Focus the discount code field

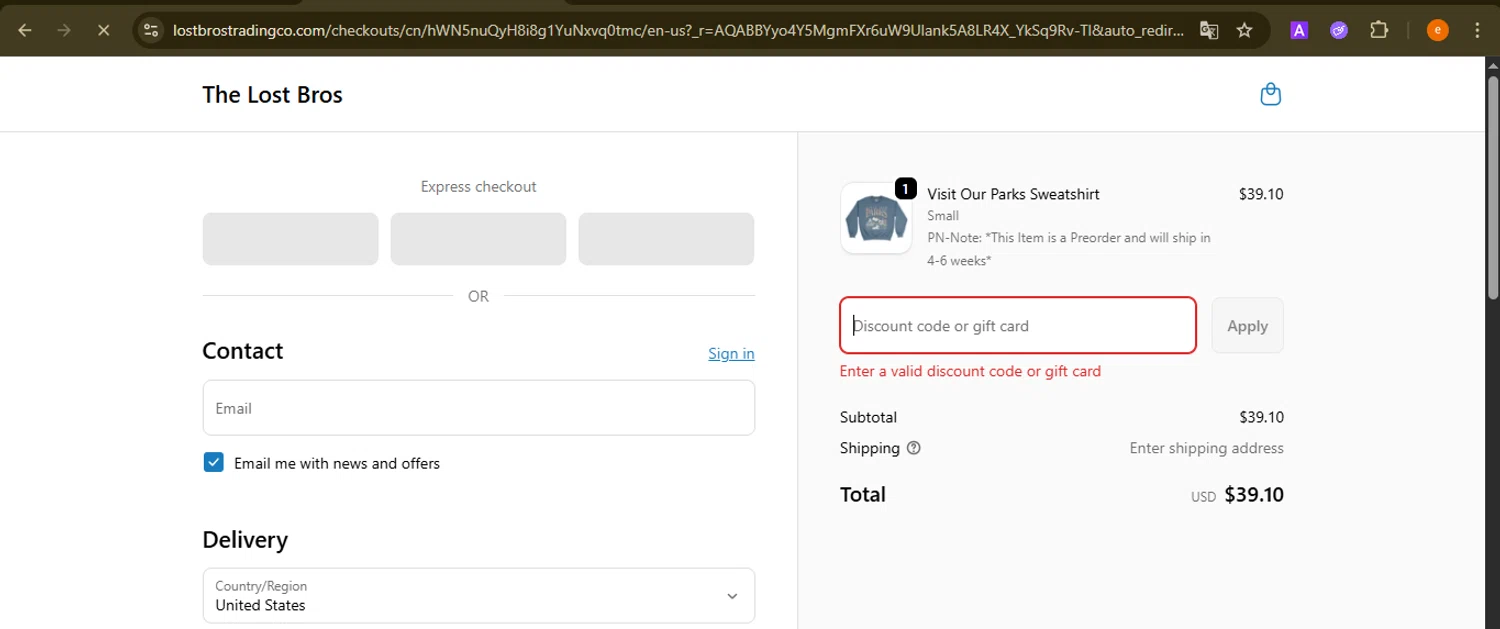tap(1018, 325)
